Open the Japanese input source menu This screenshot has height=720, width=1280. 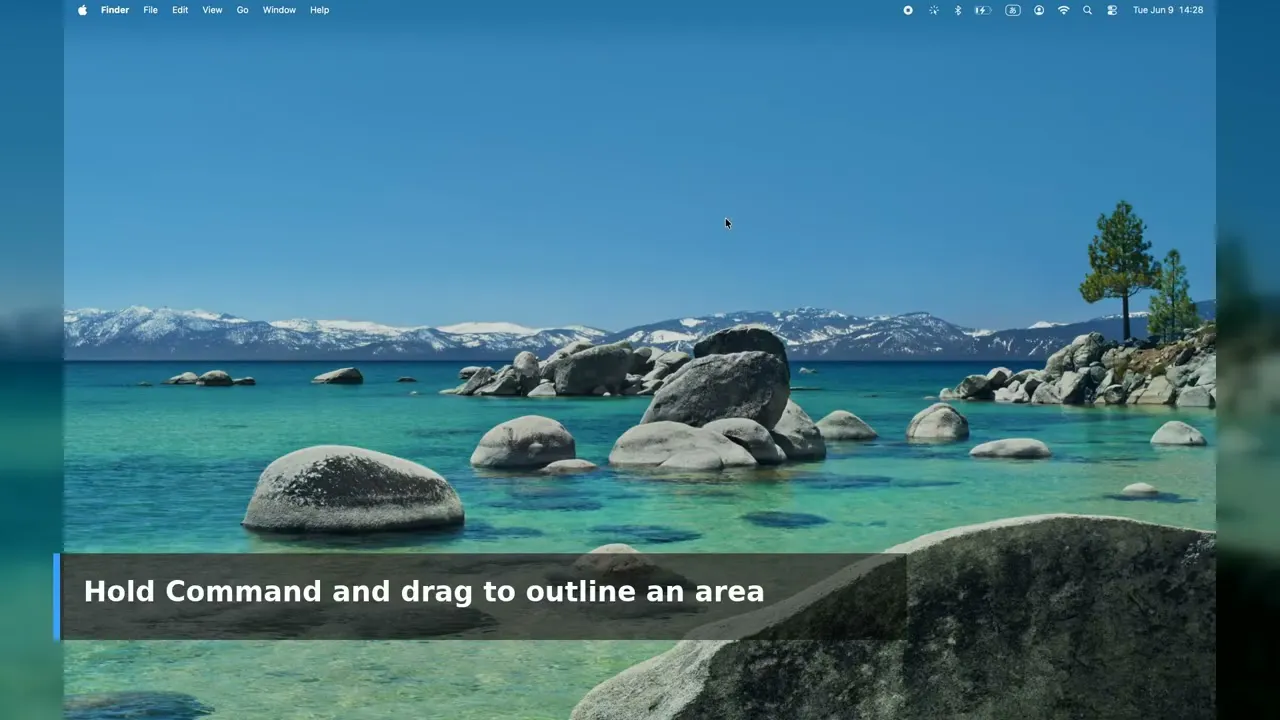(x=1013, y=10)
